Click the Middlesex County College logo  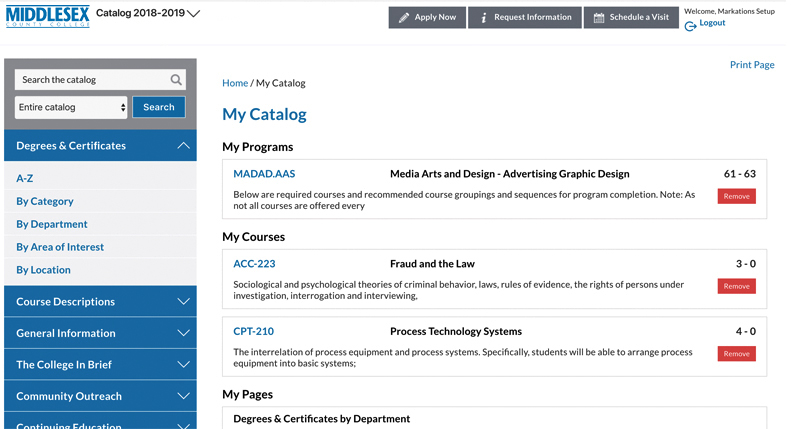(x=48, y=16)
